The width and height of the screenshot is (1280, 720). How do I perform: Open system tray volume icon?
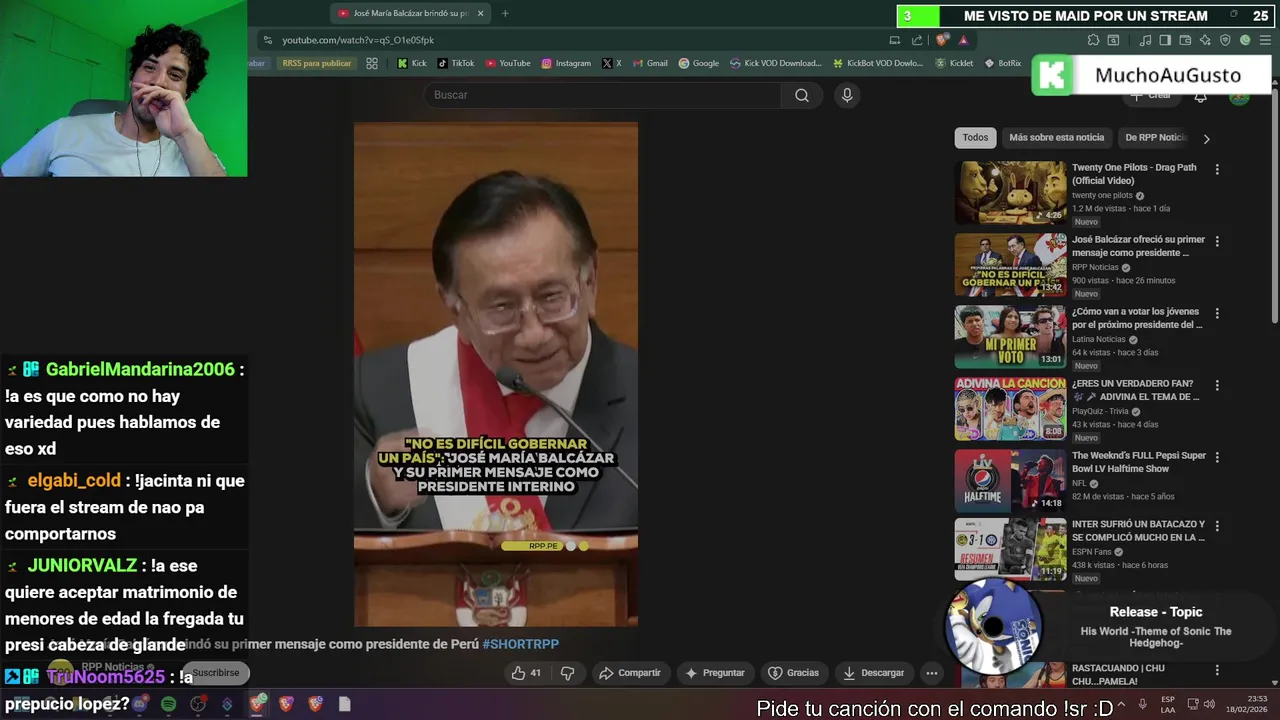[x=1208, y=704]
